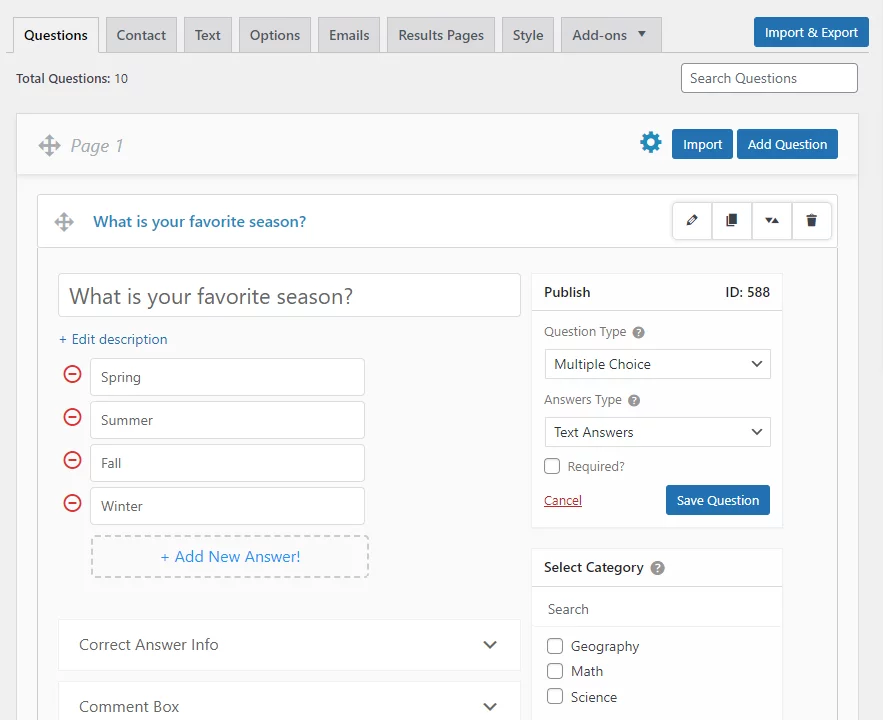Click the trash delete question icon
This screenshot has width=883, height=720.
(811, 221)
